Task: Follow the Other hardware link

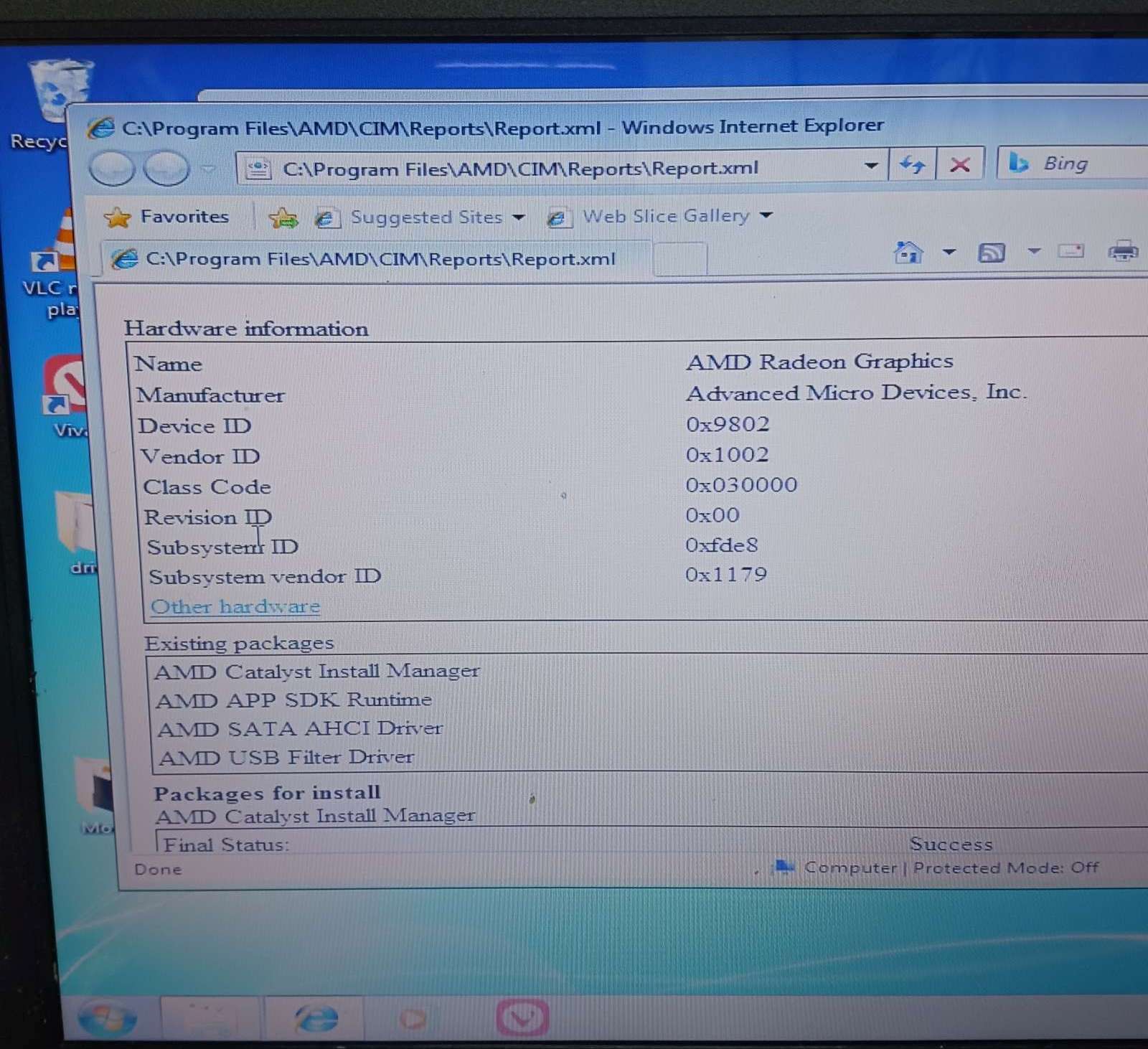Action: click(x=235, y=607)
